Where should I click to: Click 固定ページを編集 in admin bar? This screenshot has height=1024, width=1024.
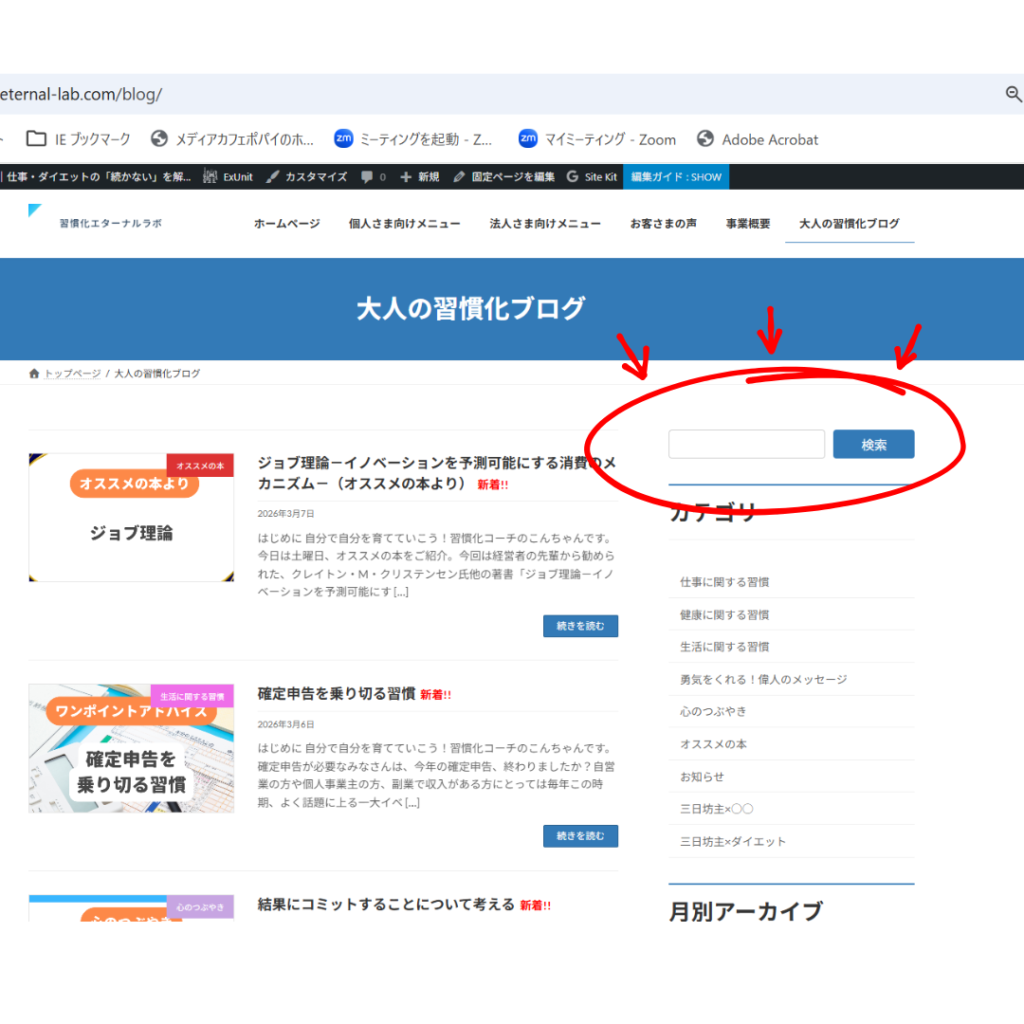(503, 177)
